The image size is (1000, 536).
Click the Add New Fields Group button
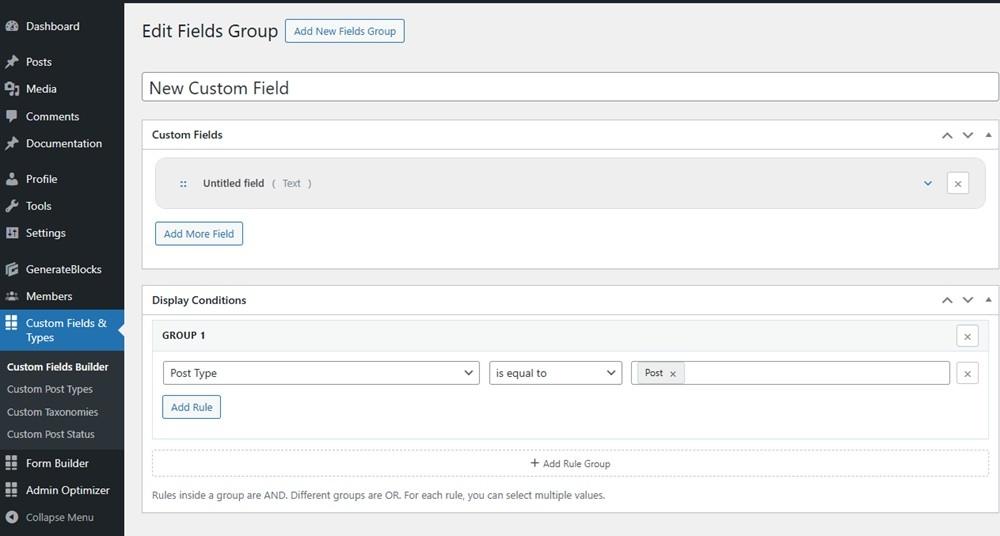[x=344, y=31]
